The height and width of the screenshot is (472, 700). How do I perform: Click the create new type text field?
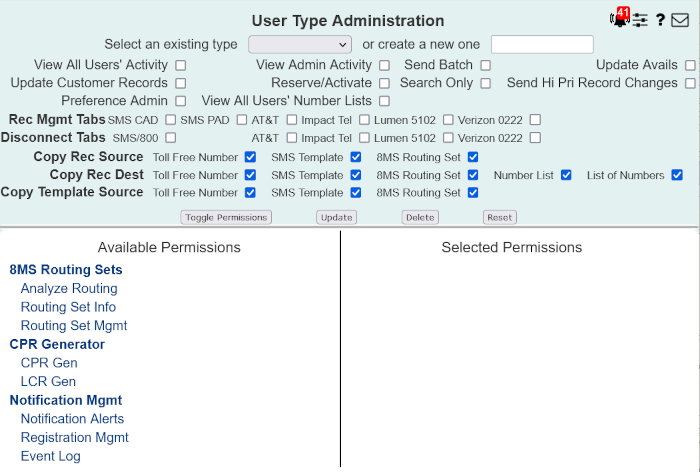pyautogui.click(x=542, y=45)
